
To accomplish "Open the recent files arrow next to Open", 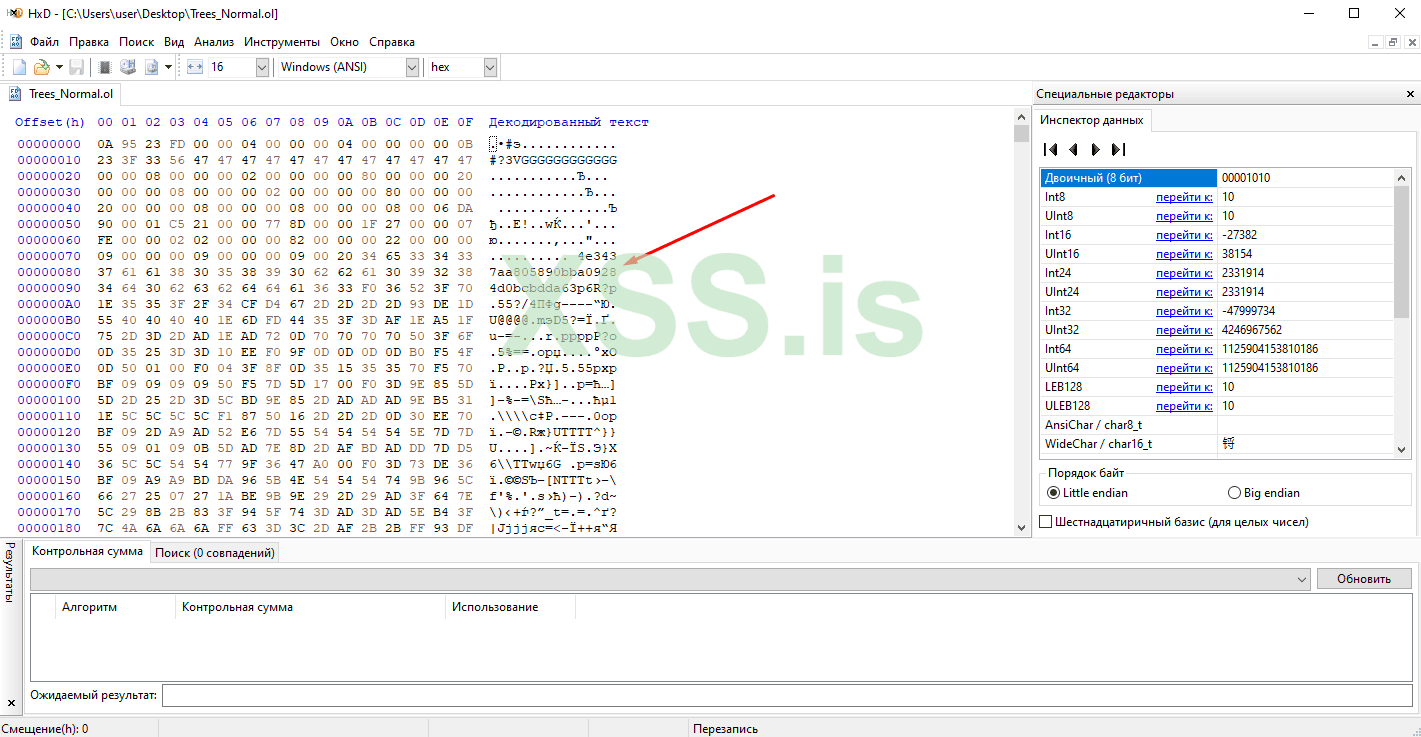I will click(59, 67).
